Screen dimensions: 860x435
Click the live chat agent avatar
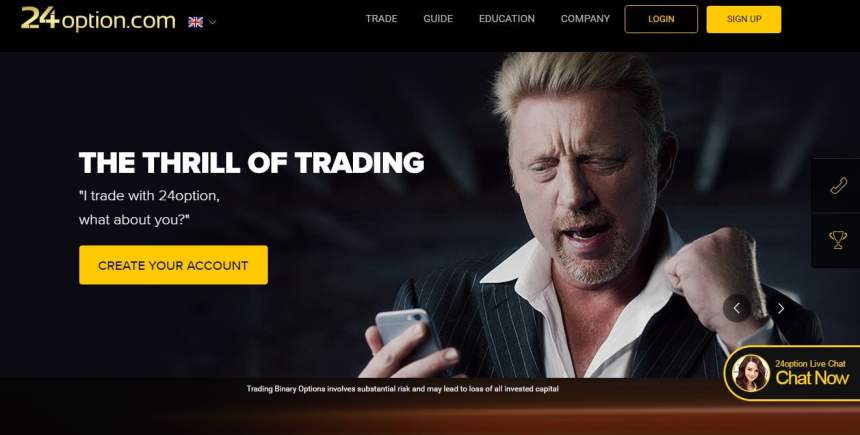750,373
